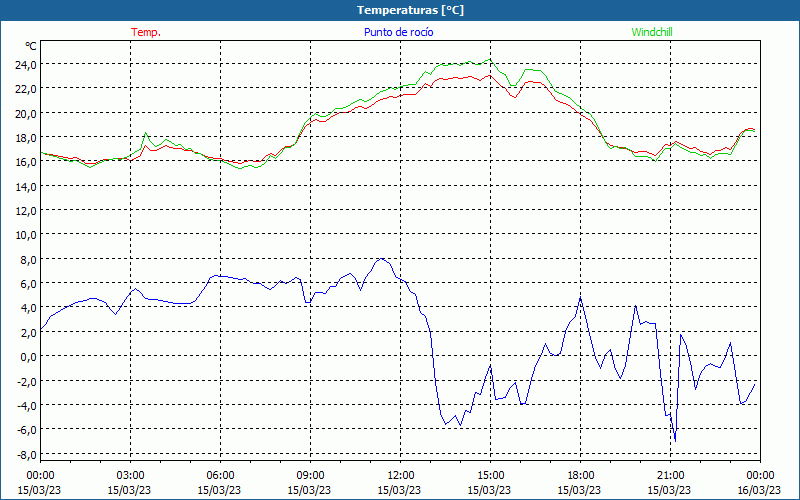Click the 21:00 time axis label
This screenshot has width=800, height=500.
pos(670,476)
